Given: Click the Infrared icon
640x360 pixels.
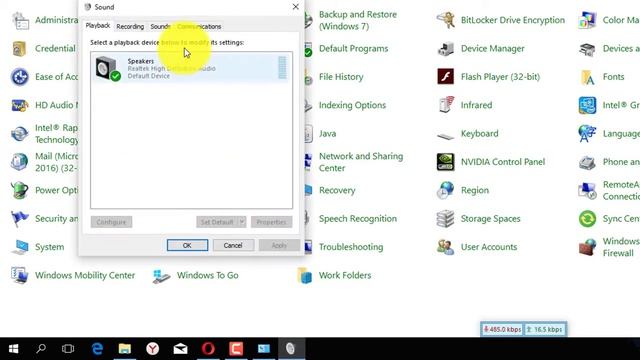Looking at the screenshot, I should coord(445,105).
